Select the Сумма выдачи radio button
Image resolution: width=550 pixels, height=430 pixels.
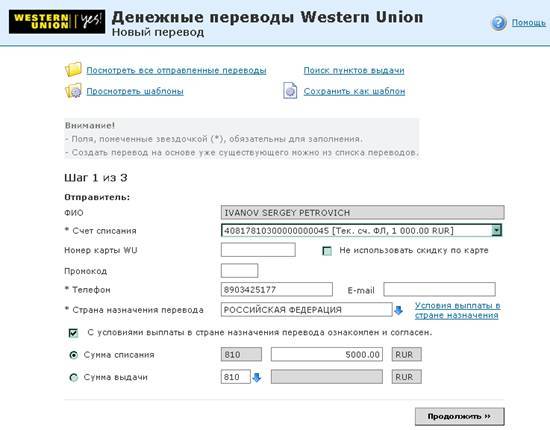(73, 377)
